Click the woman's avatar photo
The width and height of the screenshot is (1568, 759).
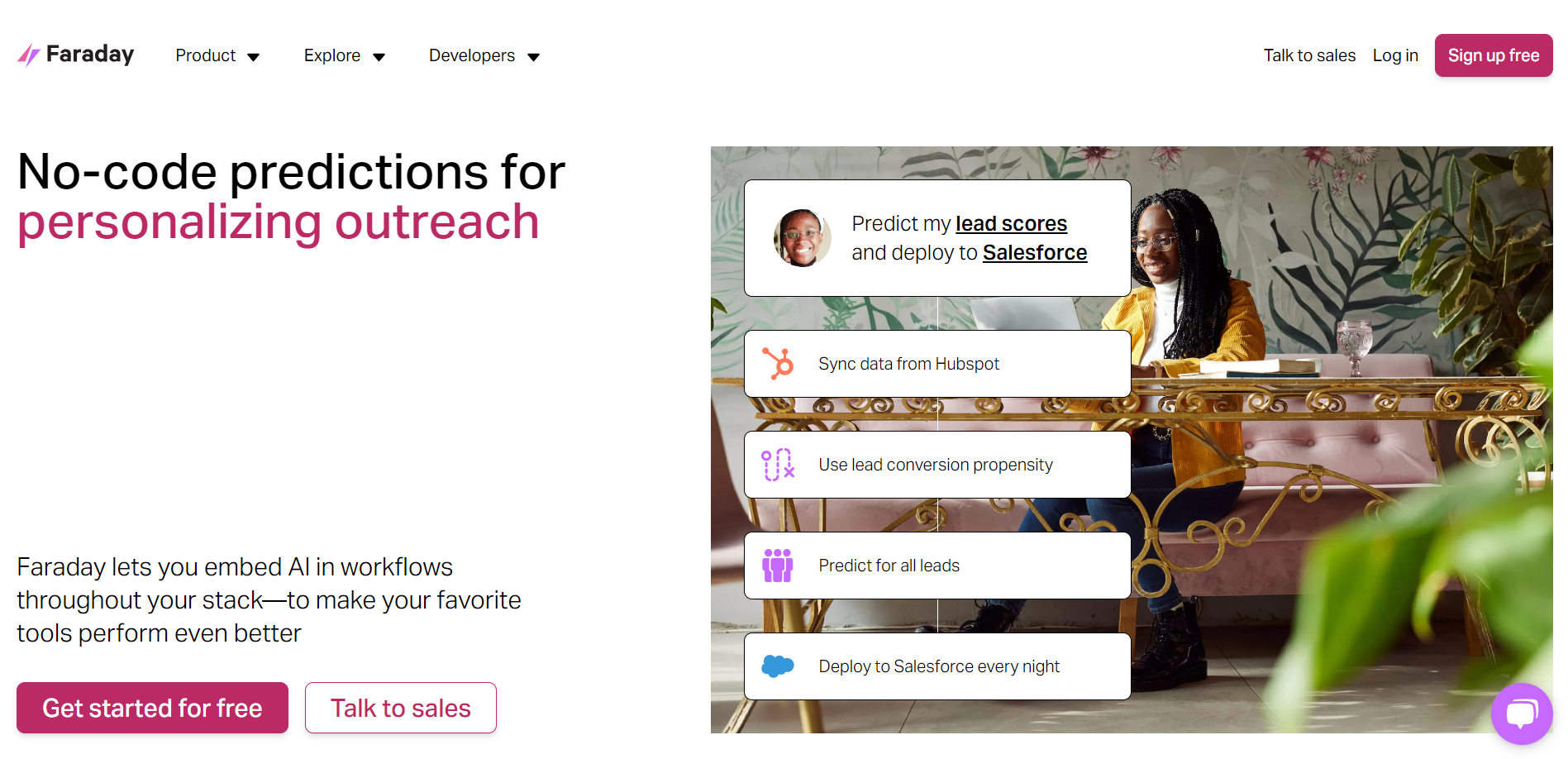[x=802, y=238]
